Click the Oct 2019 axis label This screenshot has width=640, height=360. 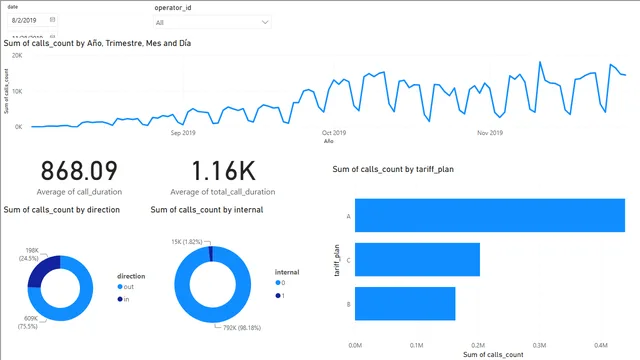tap(334, 133)
